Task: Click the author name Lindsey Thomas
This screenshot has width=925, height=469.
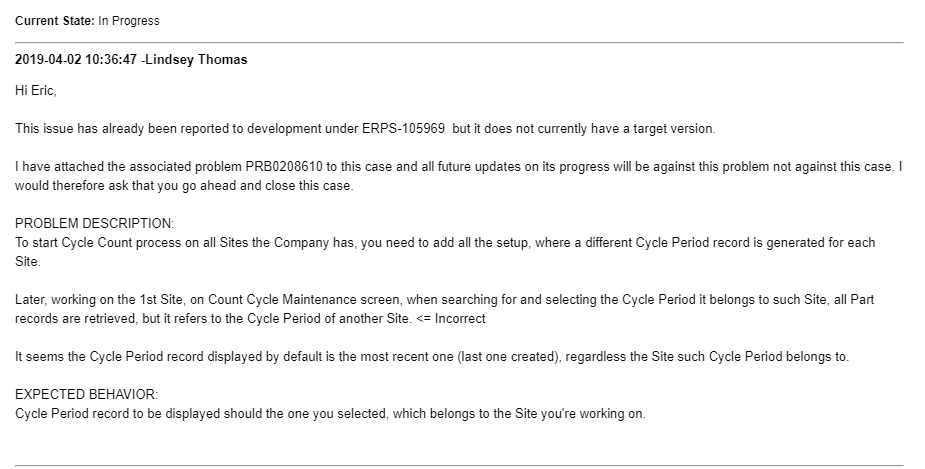Action: click(x=196, y=60)
